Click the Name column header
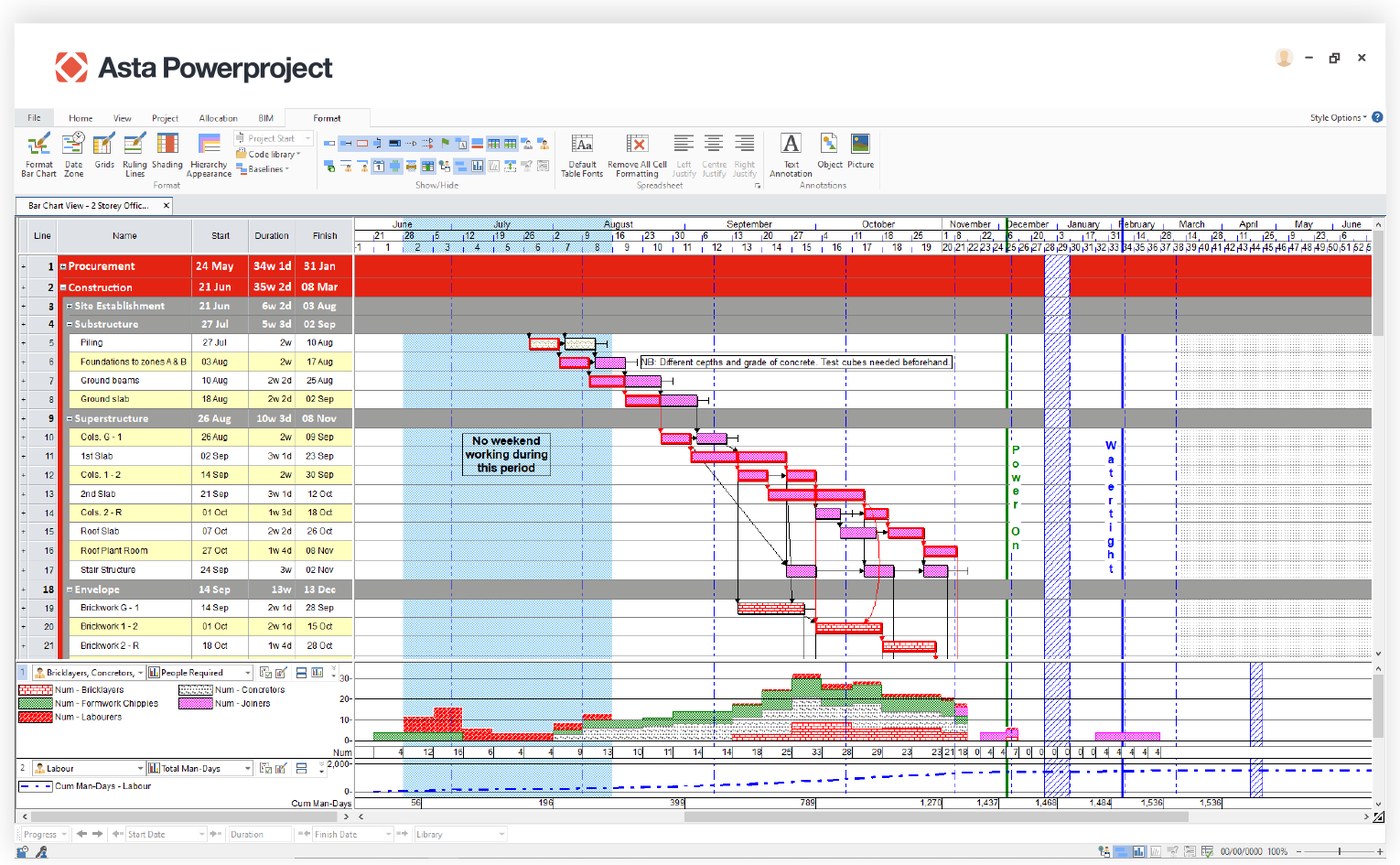Screen dimensions: 1400x865 tap(124, 236)
